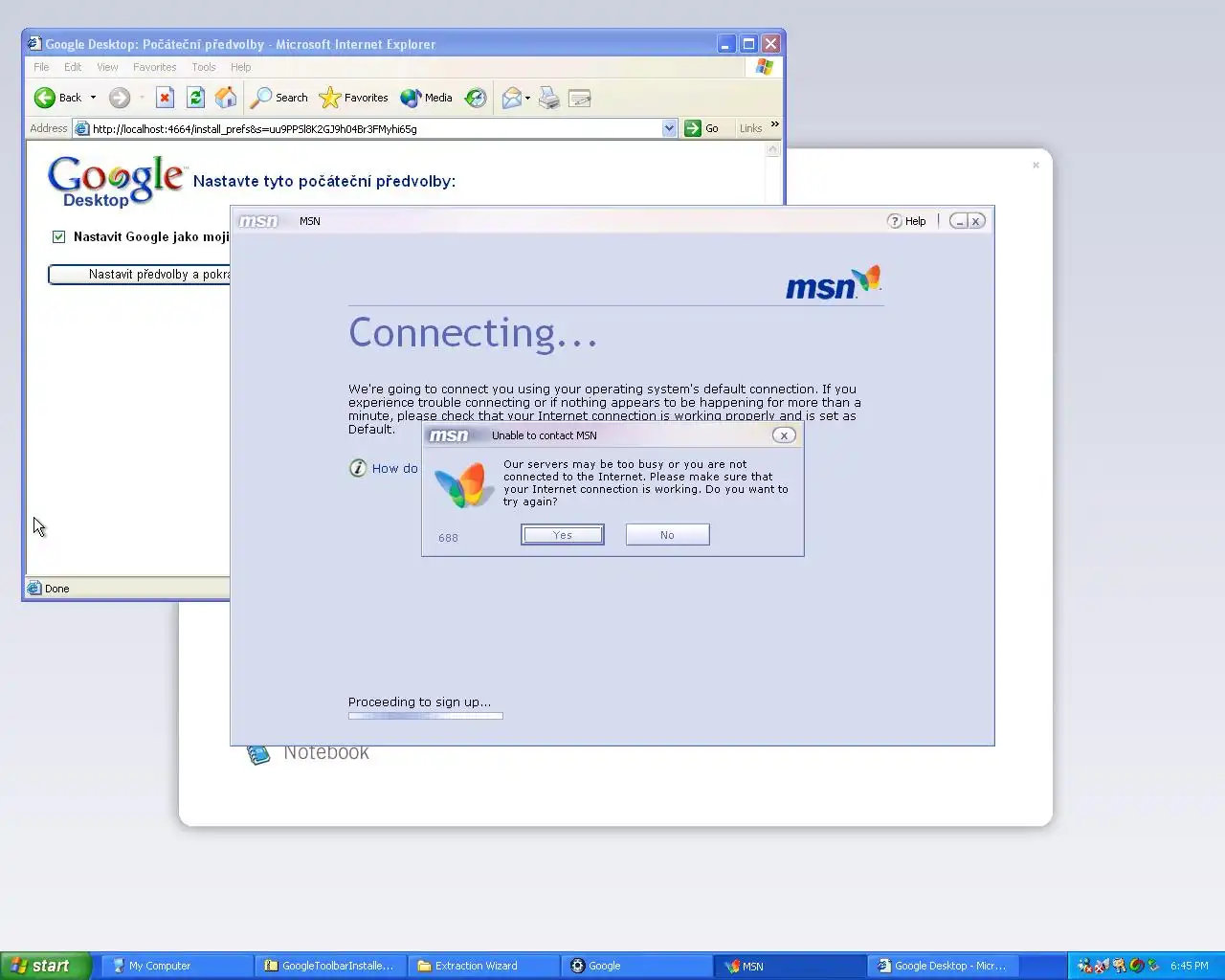Expand the Links toolbar chevron
Image resolution: width=1225 pixels, height=980 pixels.
[x=774, y=124]
